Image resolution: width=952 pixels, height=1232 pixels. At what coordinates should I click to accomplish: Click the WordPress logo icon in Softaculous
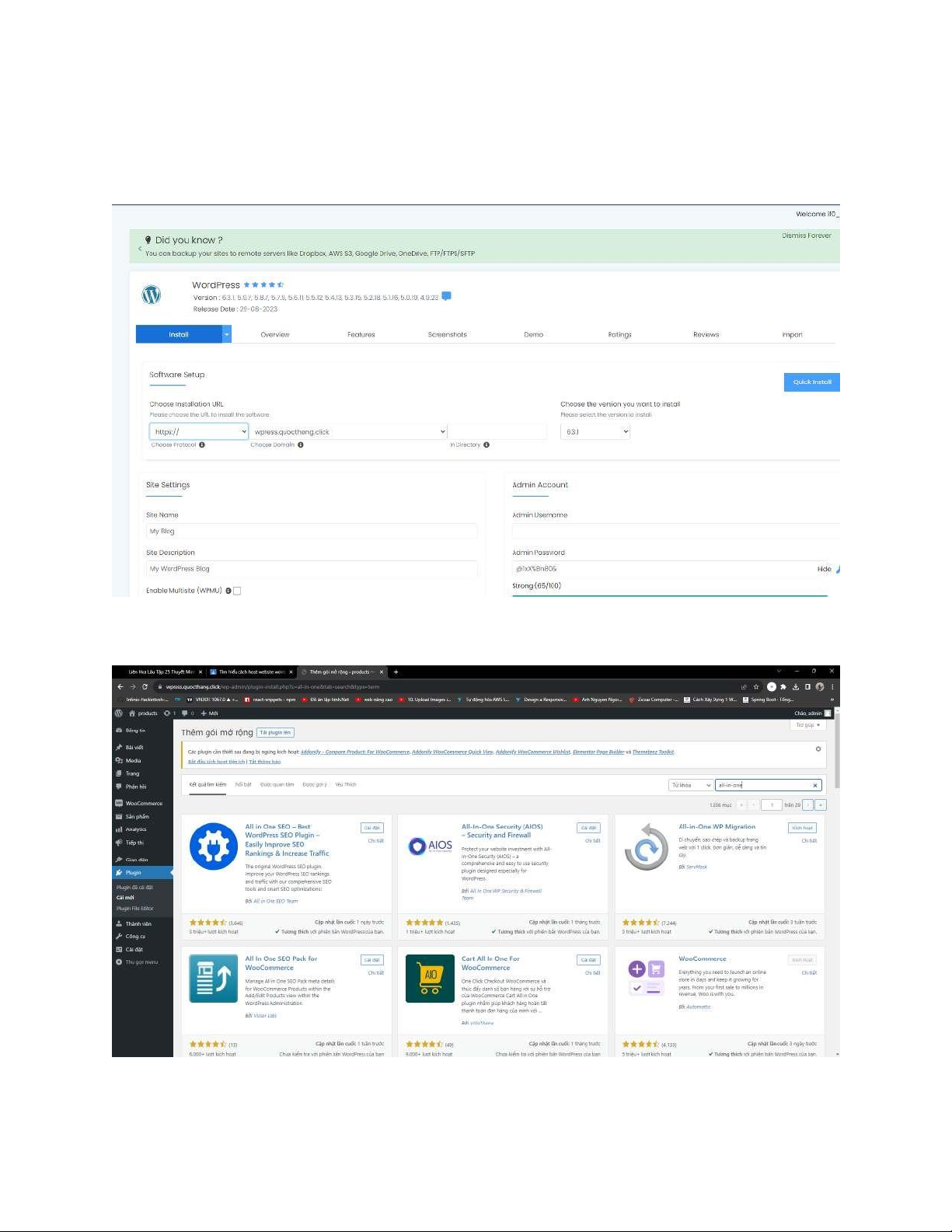152,295
